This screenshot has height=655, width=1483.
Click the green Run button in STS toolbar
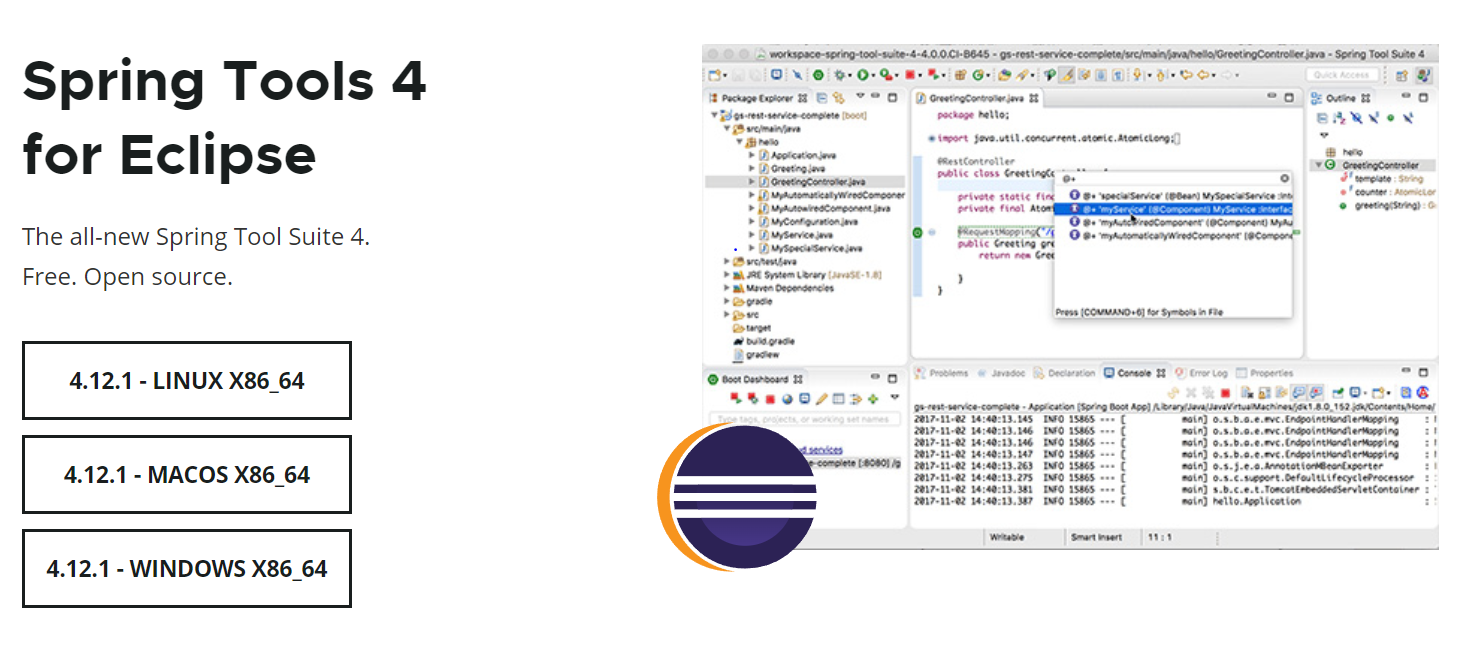click(x=863, y=75)
